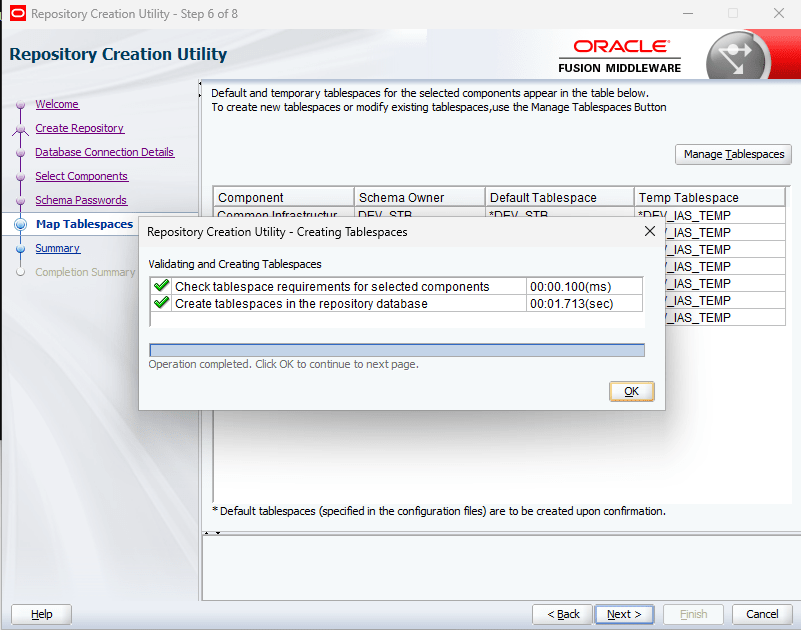Click OK in Creating Tablespaces dialog

point(631,391)
